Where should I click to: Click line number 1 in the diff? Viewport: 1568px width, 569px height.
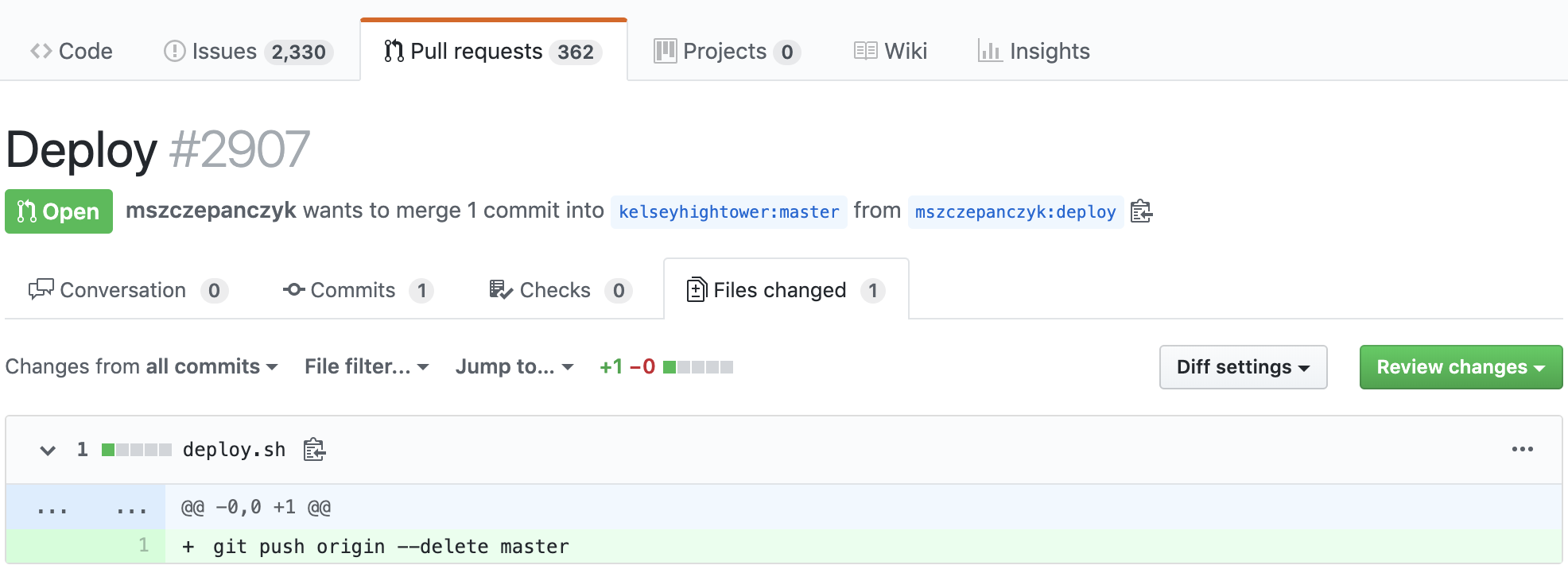click(x=144, y=545)
